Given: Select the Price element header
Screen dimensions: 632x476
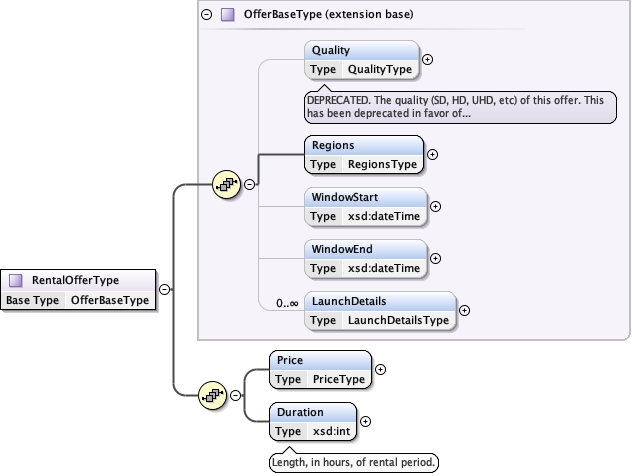Looking at the screenshot, I should click(x=320, y=360).
